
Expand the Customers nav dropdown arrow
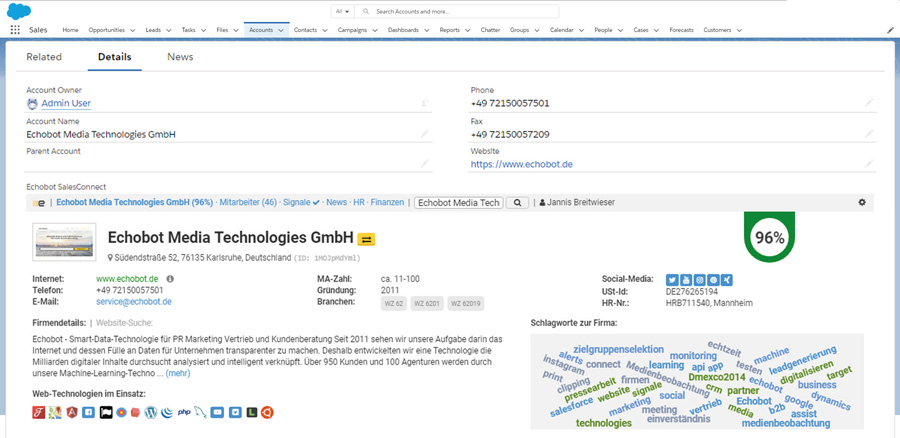(x=739, y=30)
